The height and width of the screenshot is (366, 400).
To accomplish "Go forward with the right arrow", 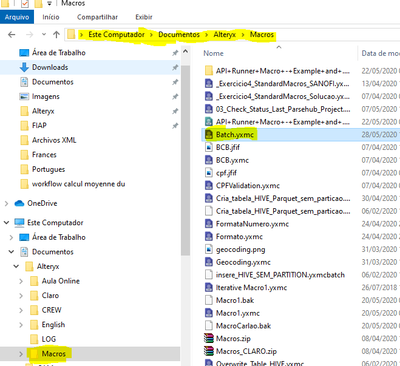I will click(30, 35).
